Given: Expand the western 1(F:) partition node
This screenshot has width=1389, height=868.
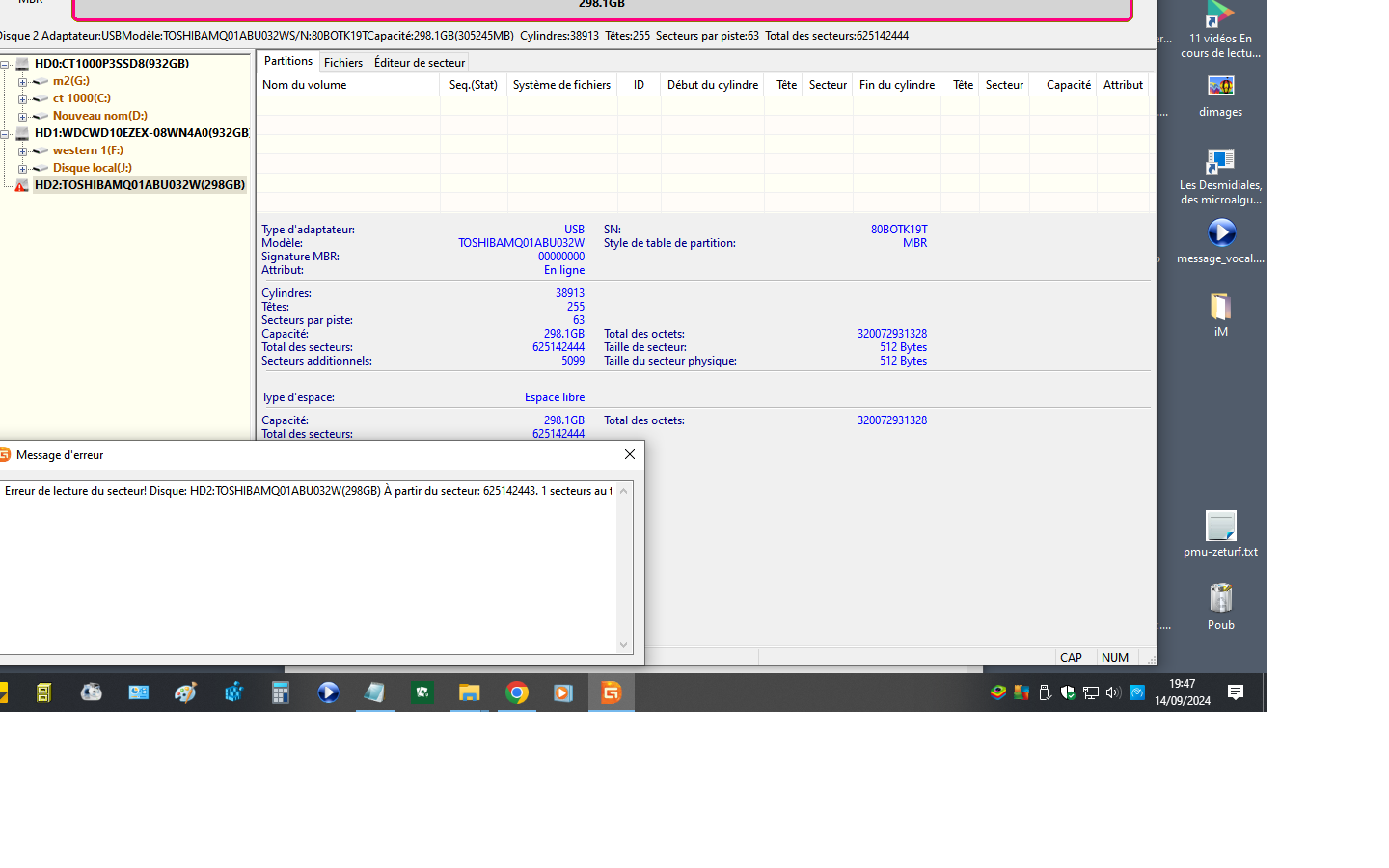Looking at the screenshot, I should click(x=22, y=151).
